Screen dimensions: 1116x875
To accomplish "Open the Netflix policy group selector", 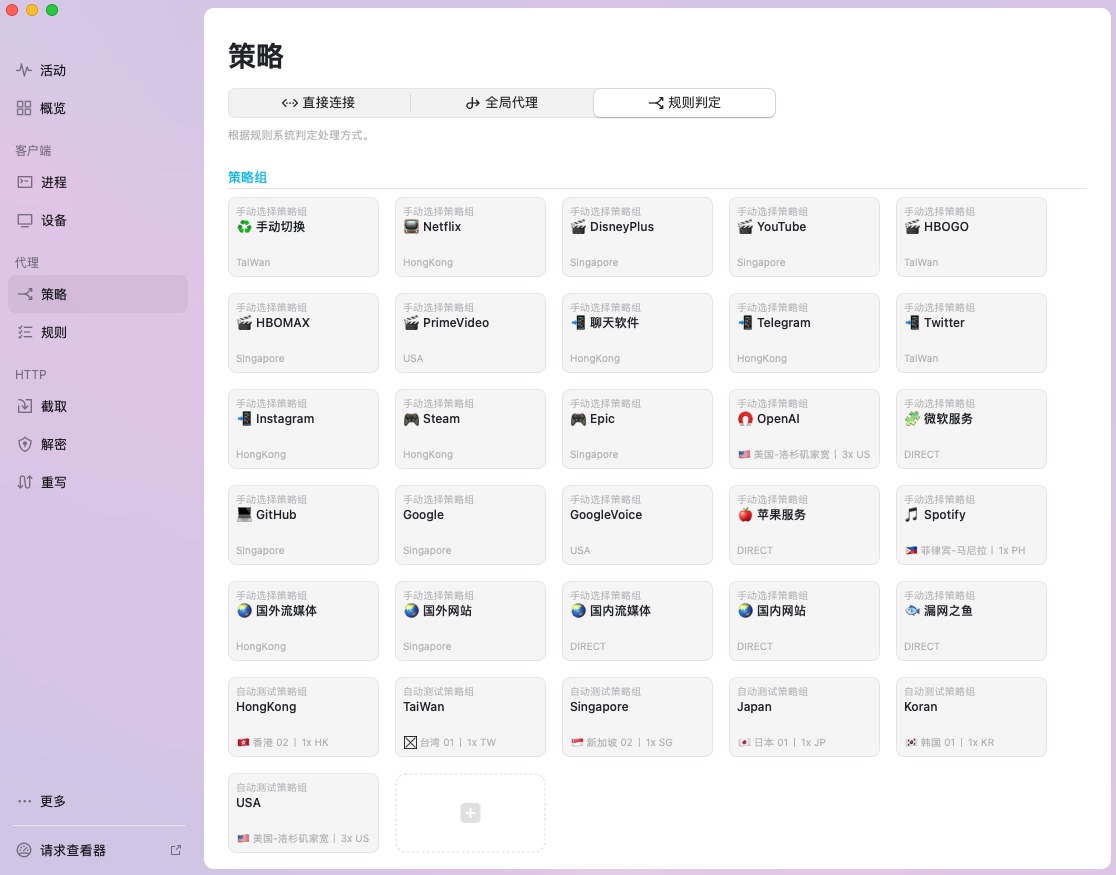I will (x=470, y=237).
